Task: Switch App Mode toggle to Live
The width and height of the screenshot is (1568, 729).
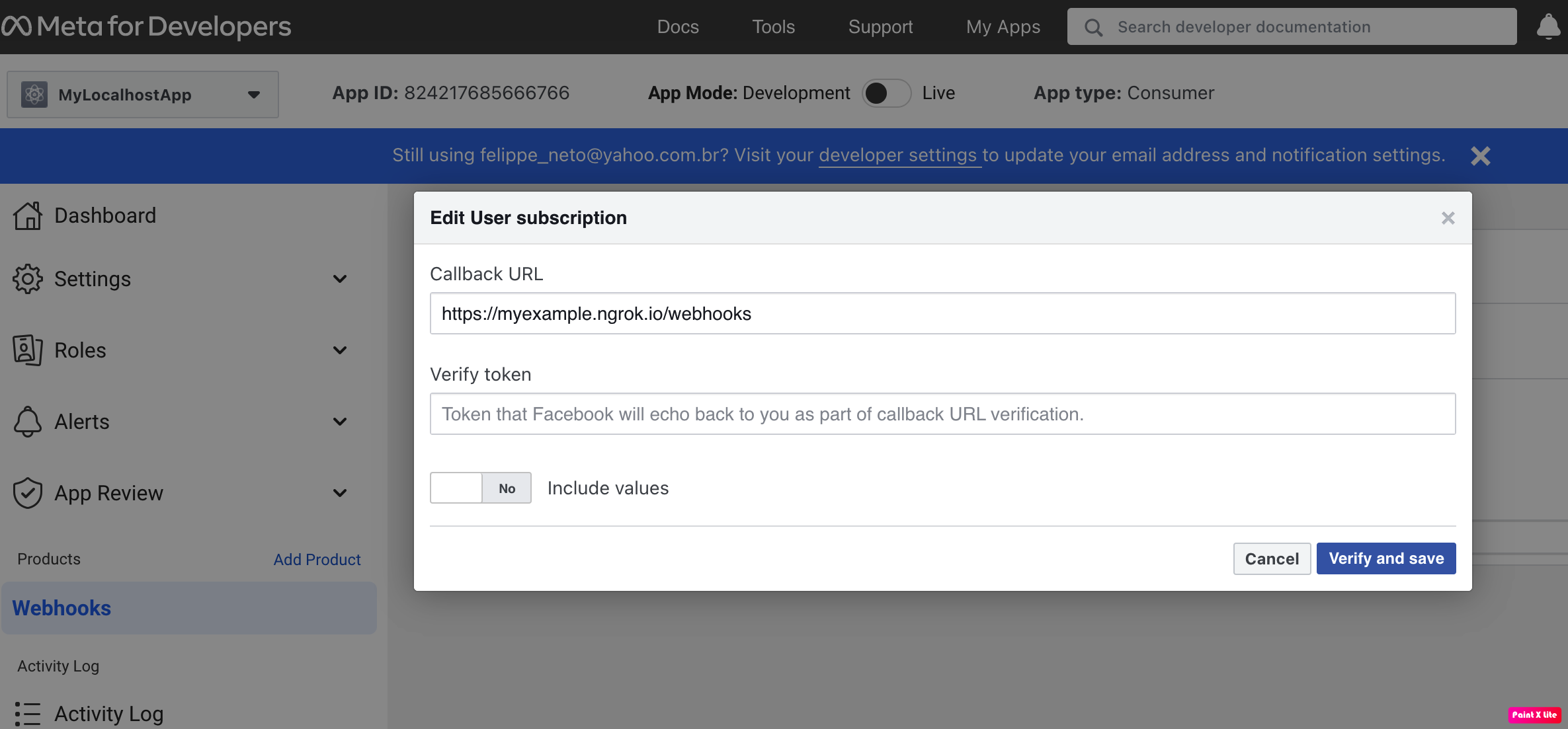Action: coord(886,93)
